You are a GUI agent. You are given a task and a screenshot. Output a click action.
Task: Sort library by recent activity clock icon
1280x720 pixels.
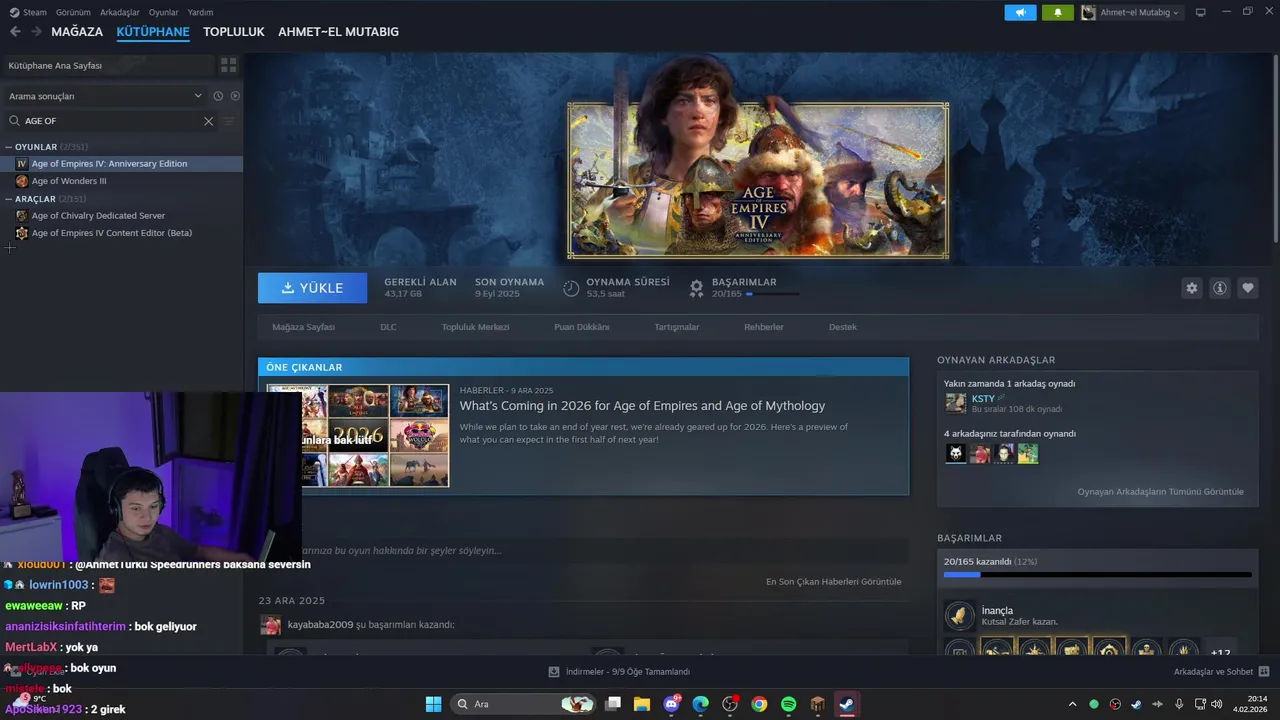point(218,96)
